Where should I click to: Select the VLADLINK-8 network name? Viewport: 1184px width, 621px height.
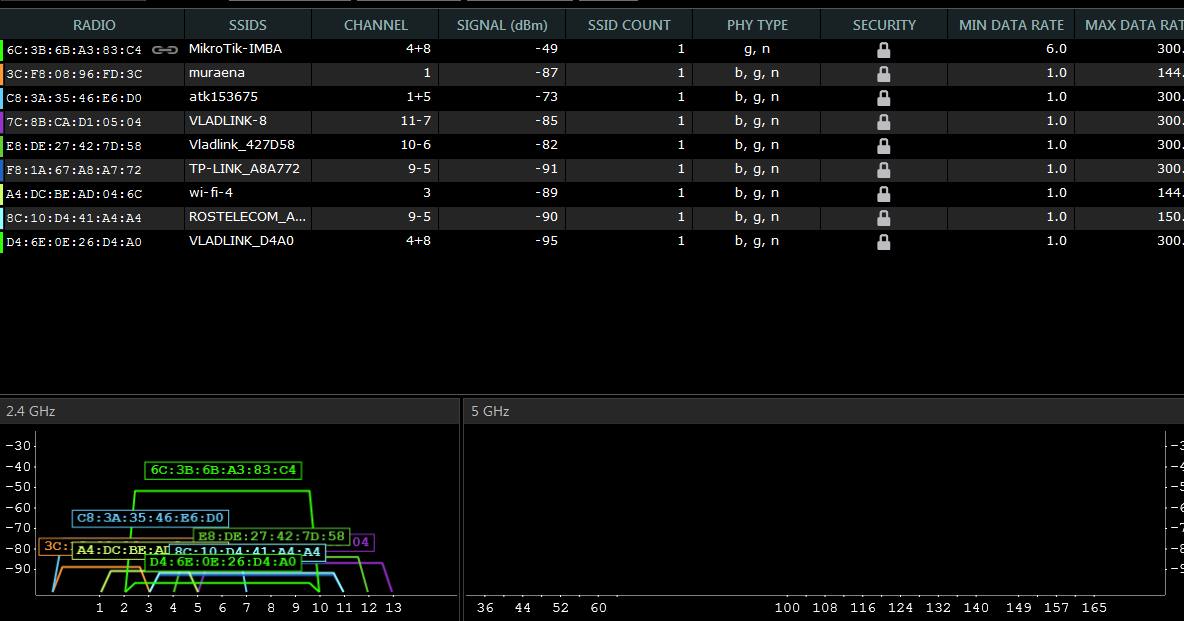pyautogui.click(x=227, y=121)
